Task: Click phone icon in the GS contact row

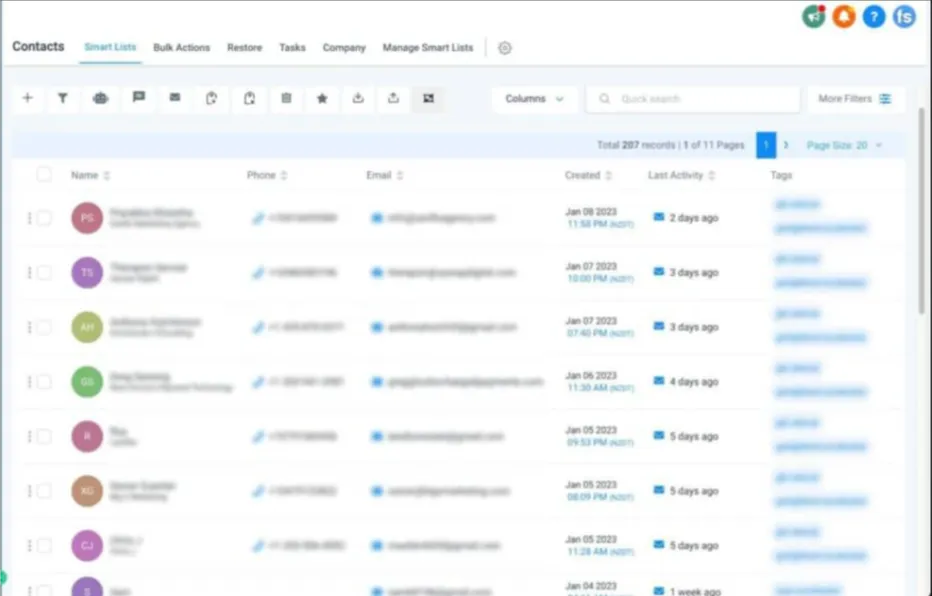Action: tap(258, 382)
